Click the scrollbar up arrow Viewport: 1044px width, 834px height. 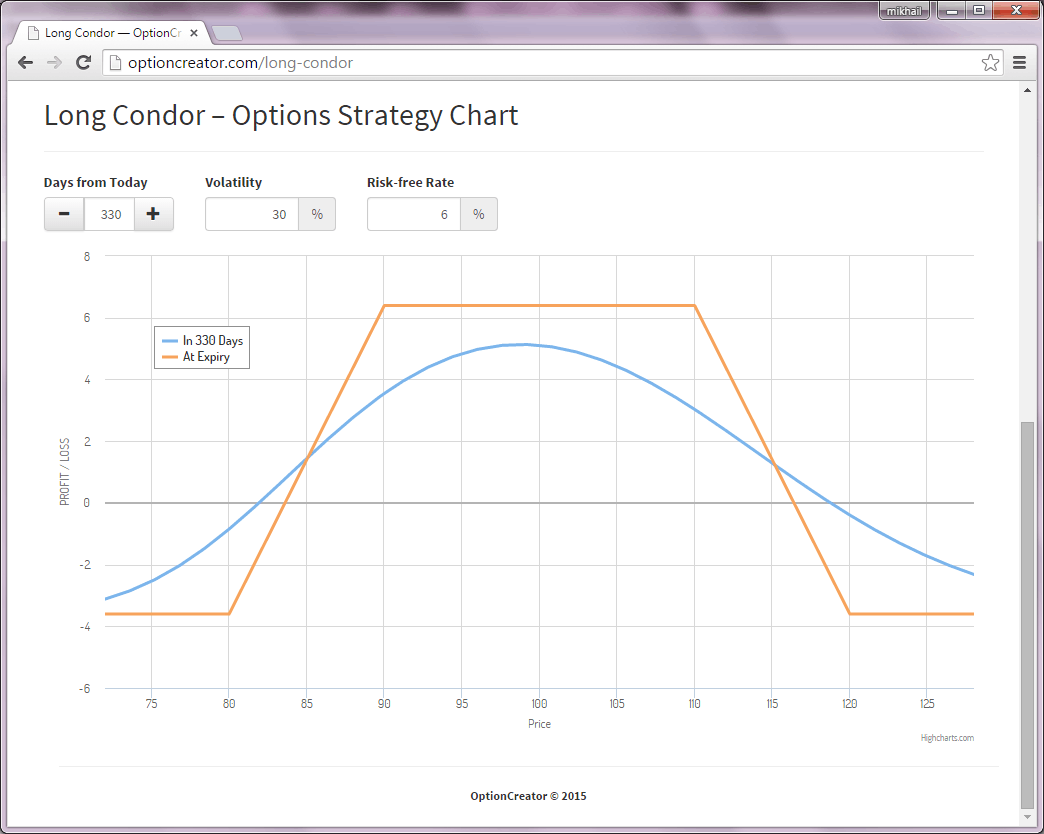1027,91
